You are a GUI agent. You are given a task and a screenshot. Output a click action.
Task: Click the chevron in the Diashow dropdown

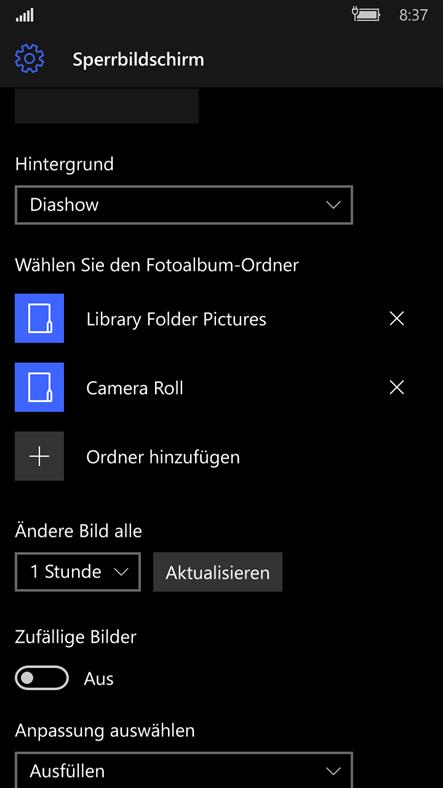tap(333, 205)
